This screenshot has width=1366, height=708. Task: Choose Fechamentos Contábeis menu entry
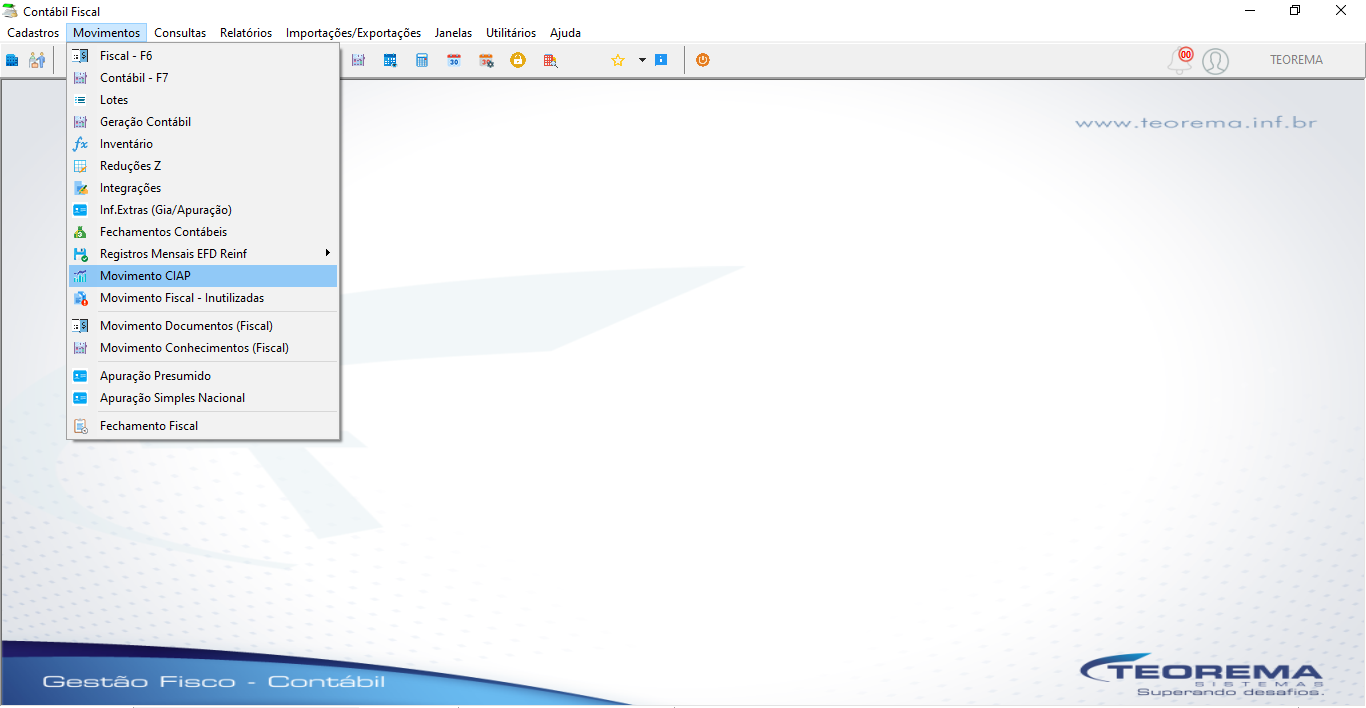pos(203,232)
